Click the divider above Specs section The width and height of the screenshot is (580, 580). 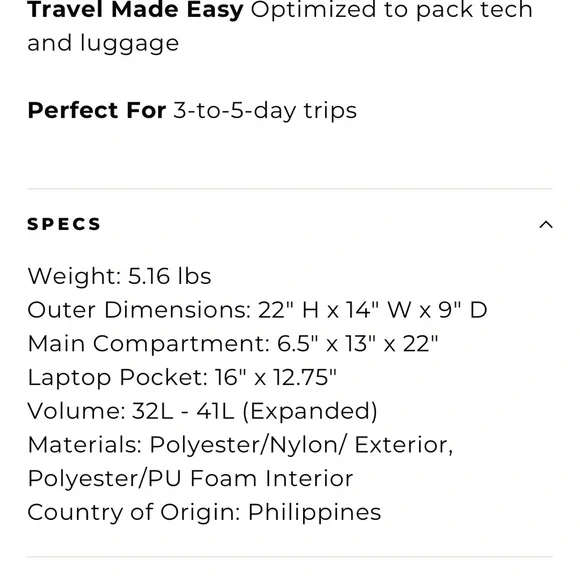click(x=290, y=189)
